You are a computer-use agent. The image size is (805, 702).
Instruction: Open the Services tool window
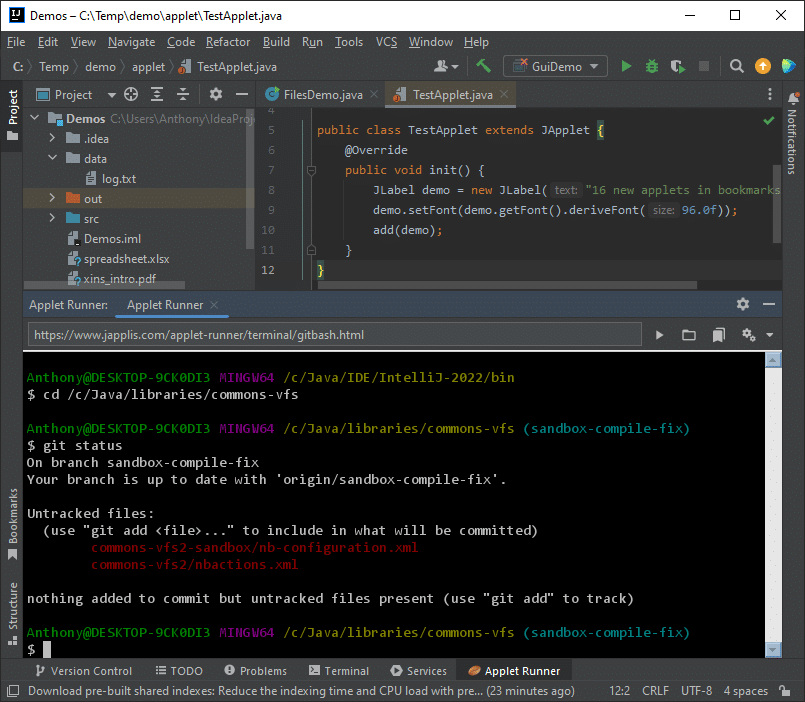418,671
